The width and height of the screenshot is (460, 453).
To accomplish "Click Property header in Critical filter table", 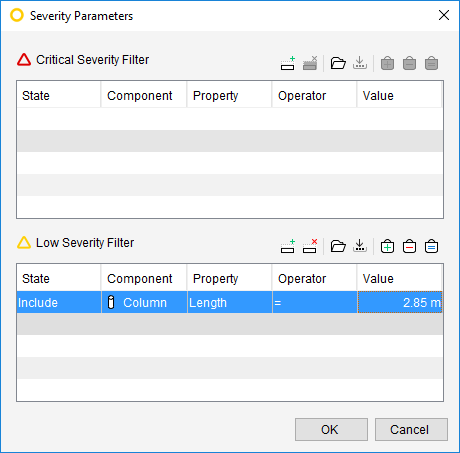I will point(229,95).
